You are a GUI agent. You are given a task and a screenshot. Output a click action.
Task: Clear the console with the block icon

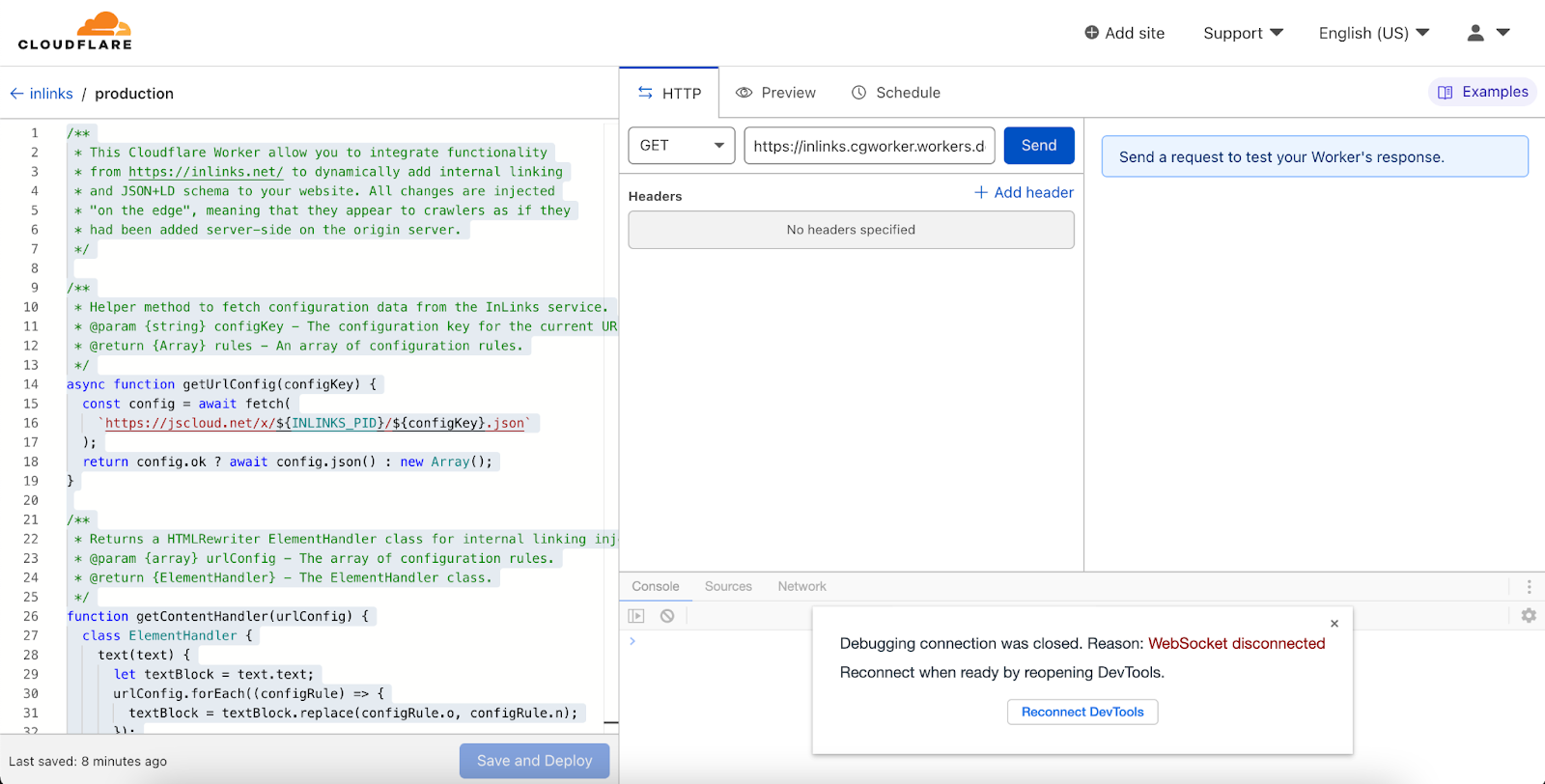tap(667, 616)
